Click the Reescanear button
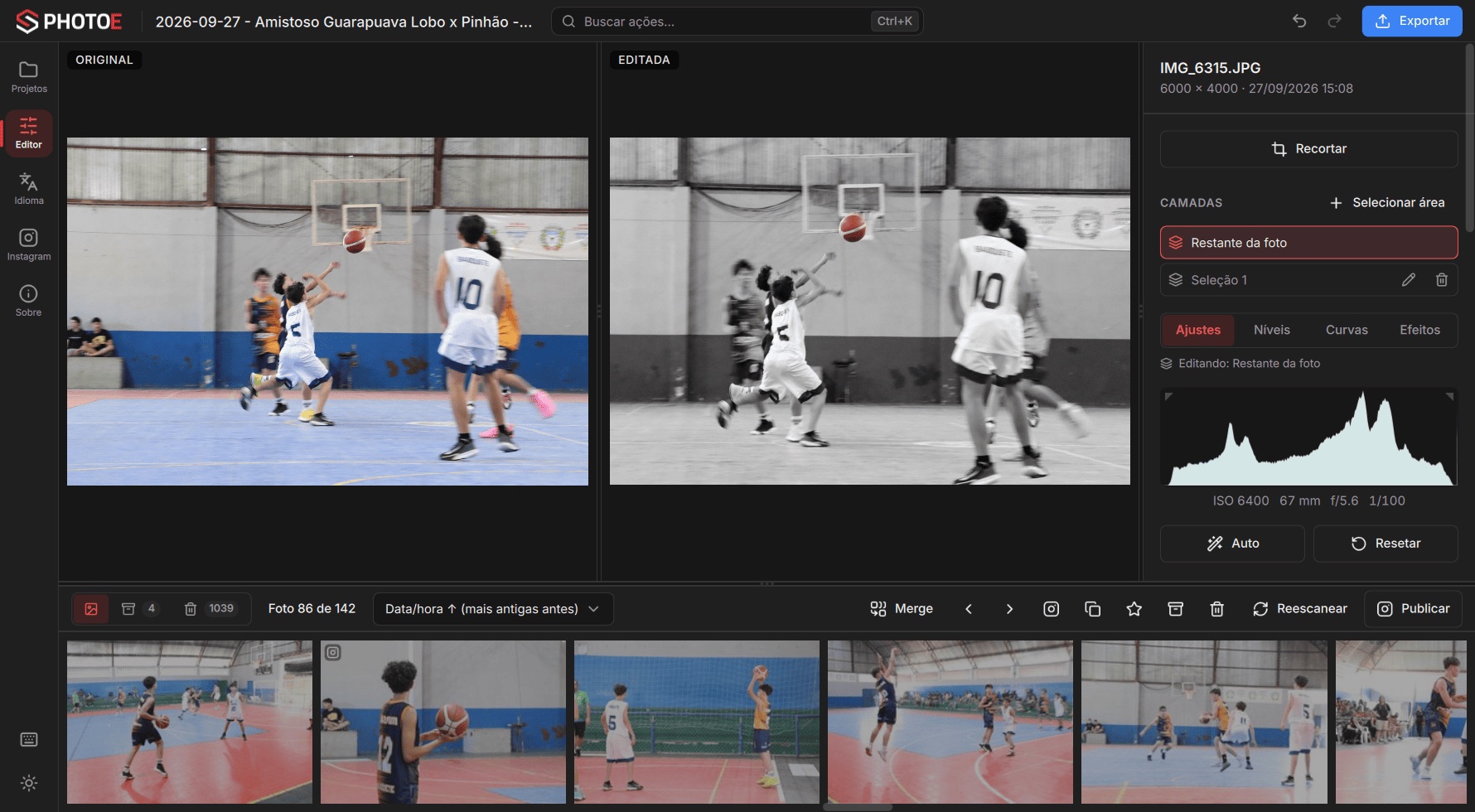The width and height of the screenshot is (1475, 812). 1299,609
